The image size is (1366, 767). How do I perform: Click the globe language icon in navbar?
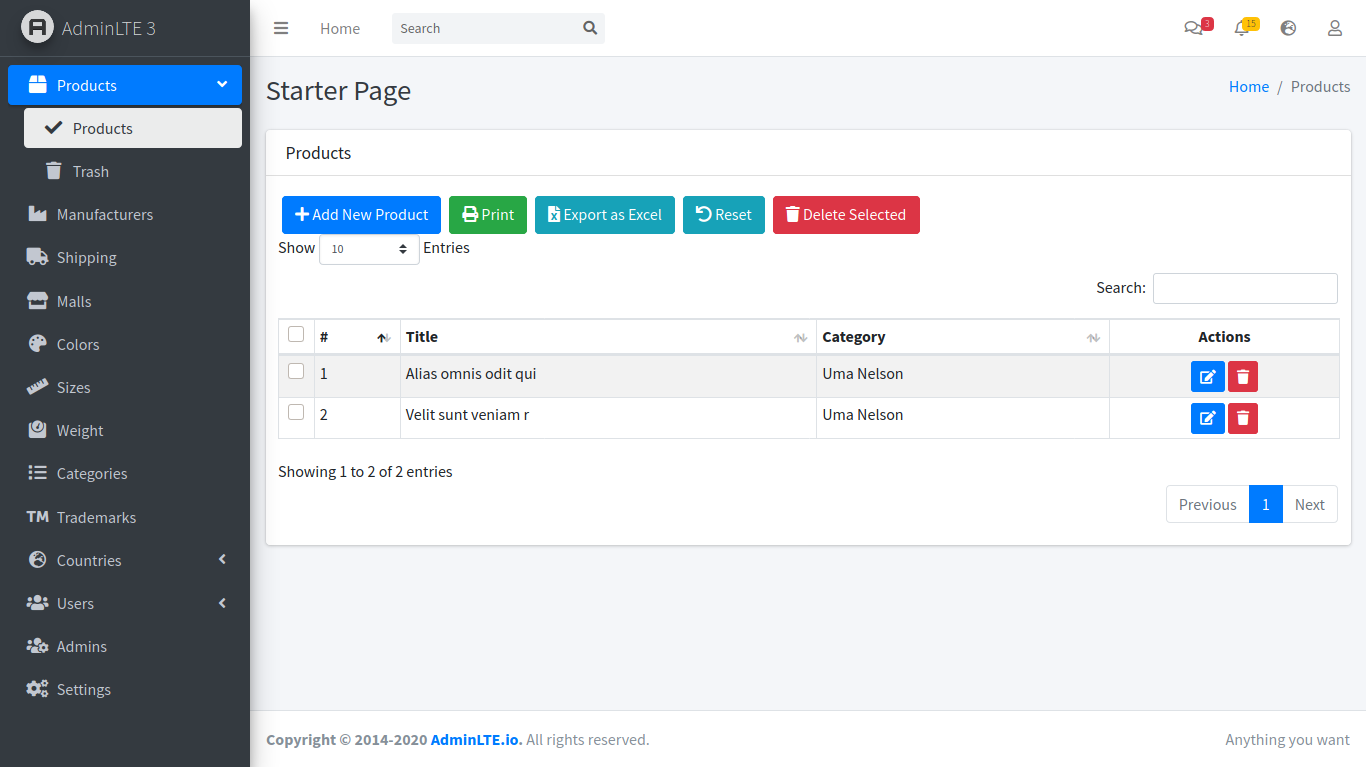pyautogui.click(x=1288, y=28)
